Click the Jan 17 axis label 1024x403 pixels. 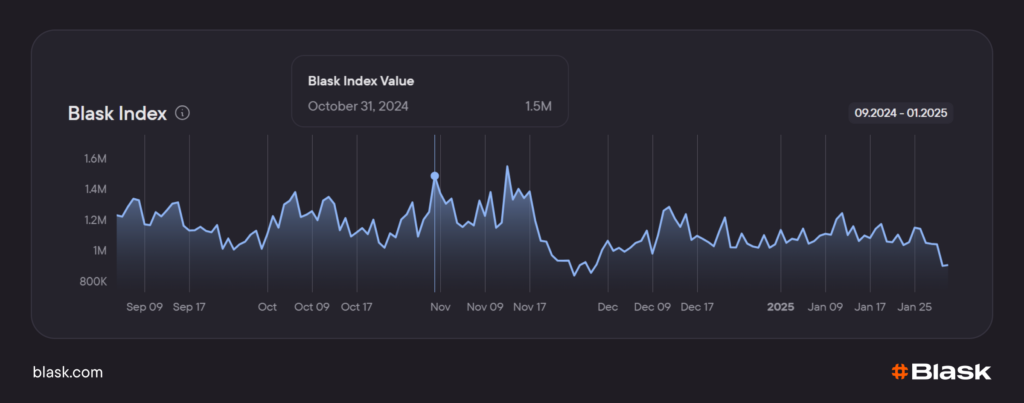tap(869, 307)
